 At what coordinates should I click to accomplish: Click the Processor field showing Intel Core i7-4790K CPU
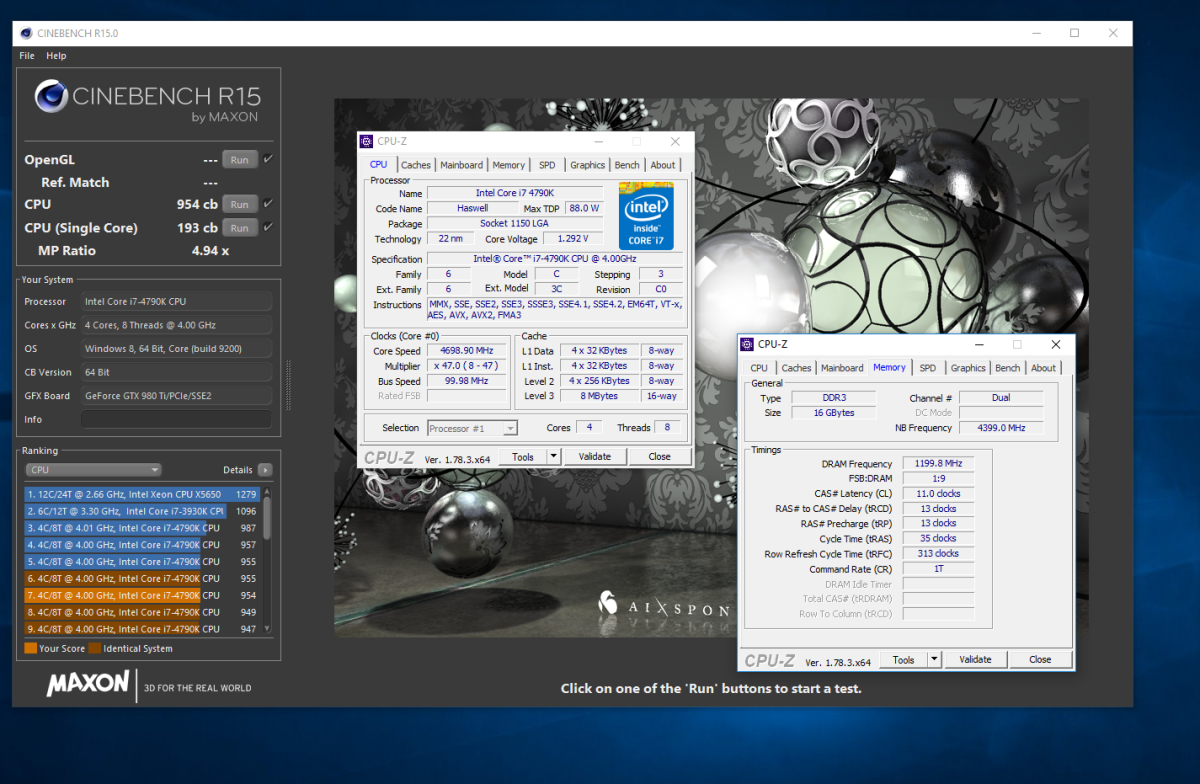click(177, 301)
